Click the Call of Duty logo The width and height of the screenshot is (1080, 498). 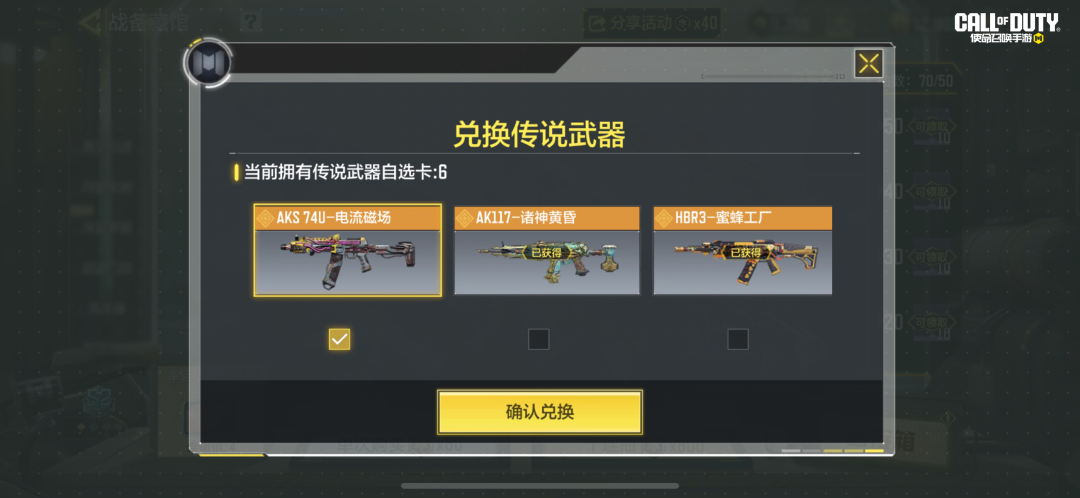pyautogui.click(x=1007, y=30)
